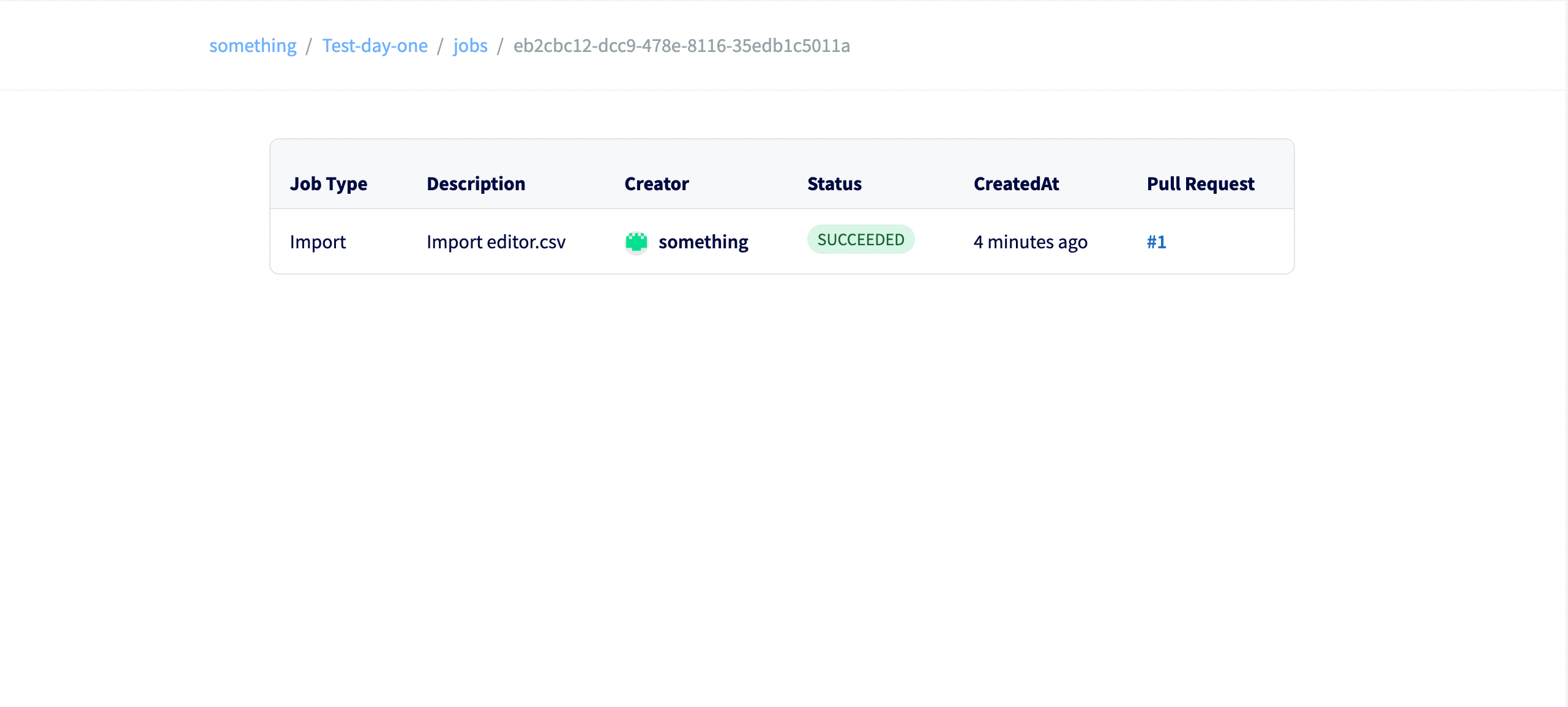Image resolution: width=1568 pixels, height=707 pixels.
Task: Click the CreatedAt column header
Action: (1016, 183)
